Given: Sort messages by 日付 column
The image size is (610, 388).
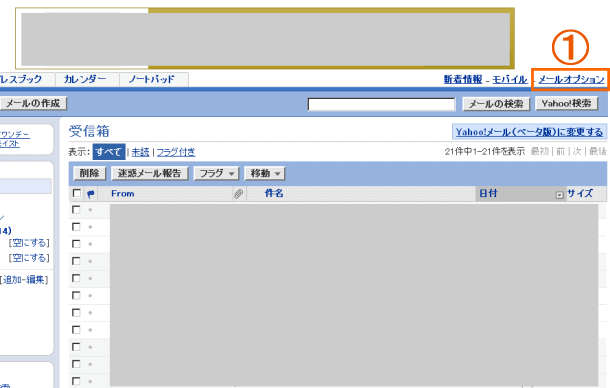Looking at the screenshot, I should [x=488, y=193].
